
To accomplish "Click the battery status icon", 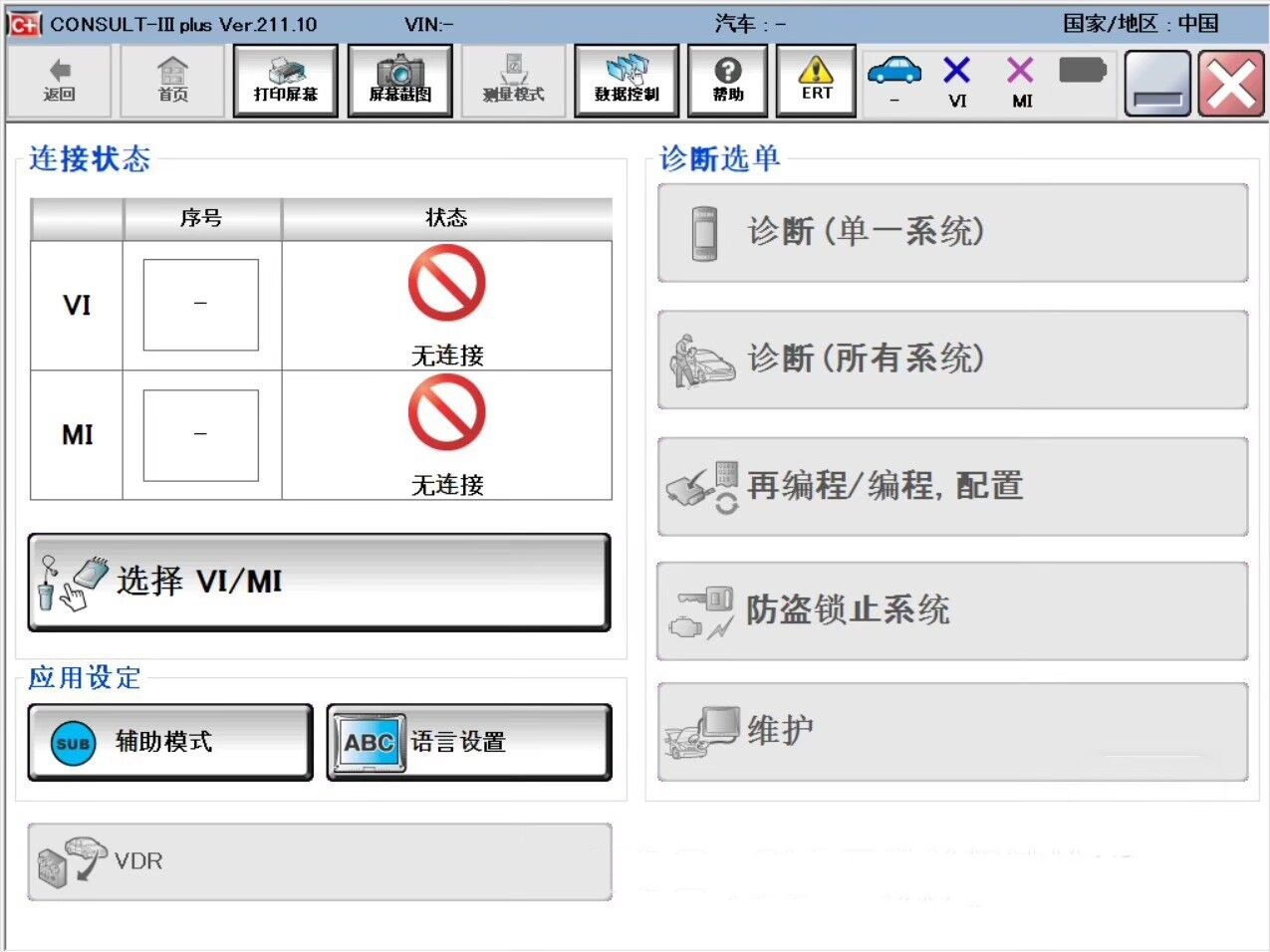I will click(1083, 70).
